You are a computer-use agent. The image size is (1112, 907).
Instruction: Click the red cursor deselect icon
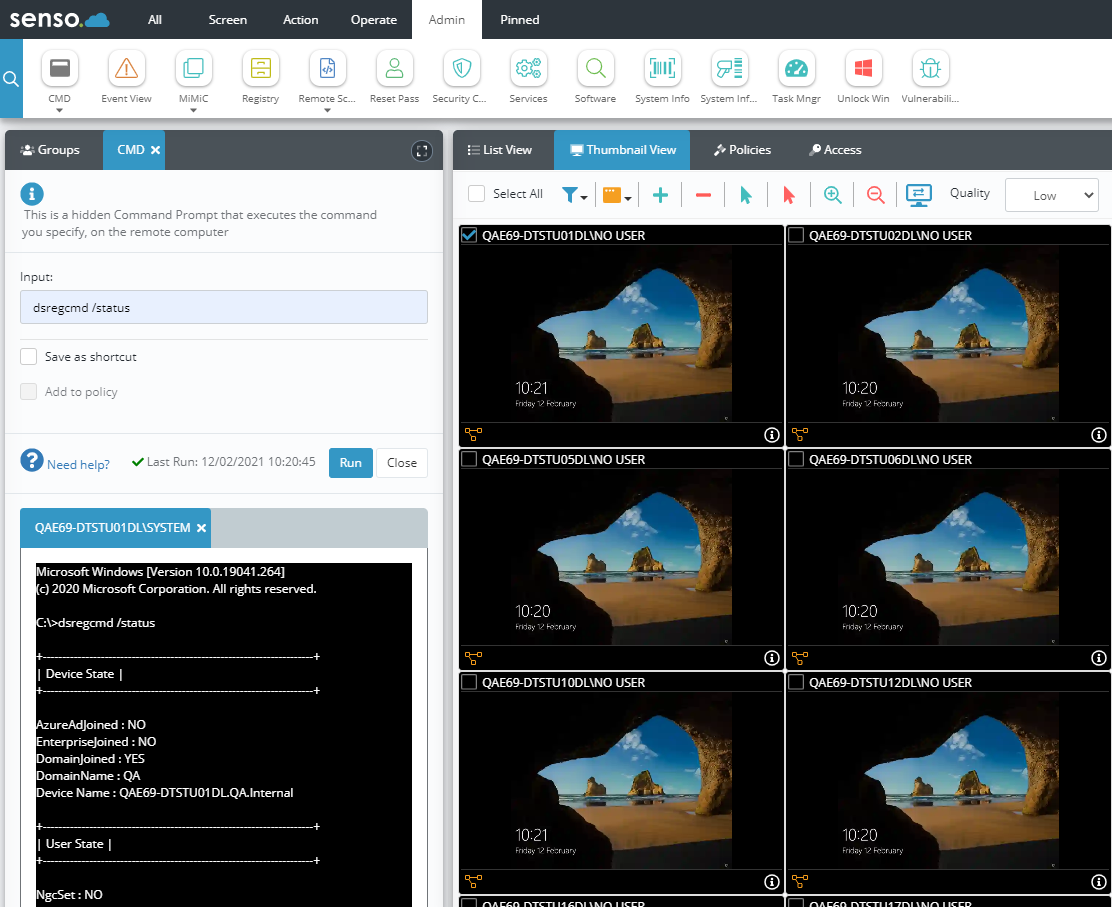point(789,195)
